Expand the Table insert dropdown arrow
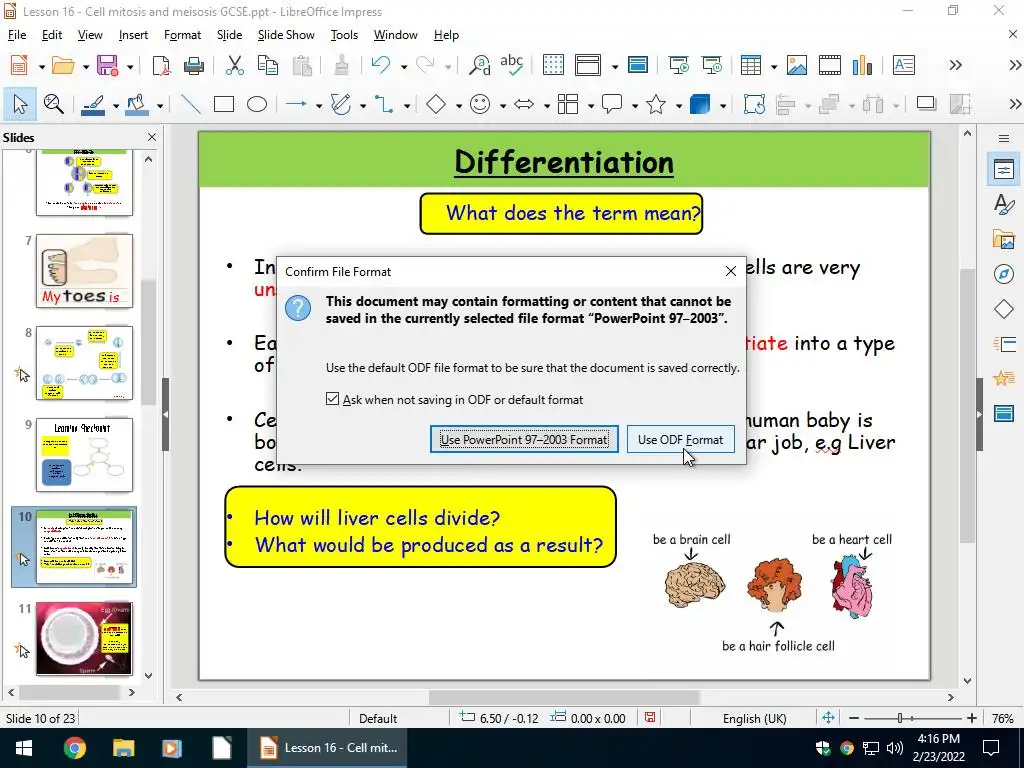The image size is (1024, 768). (774, 66)
